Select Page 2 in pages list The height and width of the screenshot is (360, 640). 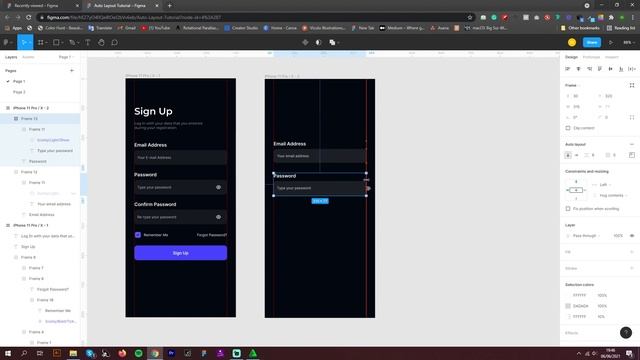coord(19,92)
